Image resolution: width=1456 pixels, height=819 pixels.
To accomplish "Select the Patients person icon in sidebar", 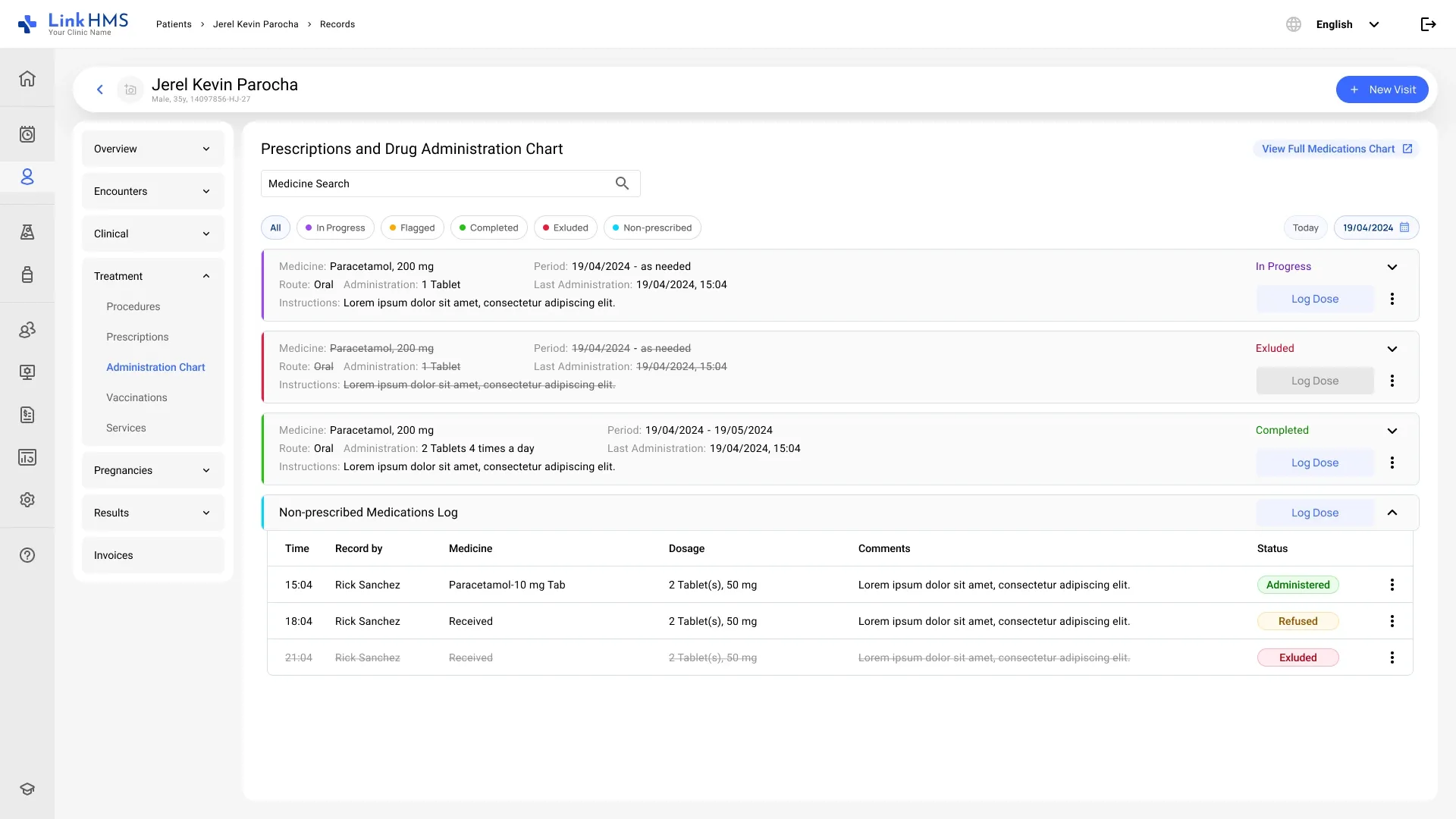I will click(x=27, y=177).
